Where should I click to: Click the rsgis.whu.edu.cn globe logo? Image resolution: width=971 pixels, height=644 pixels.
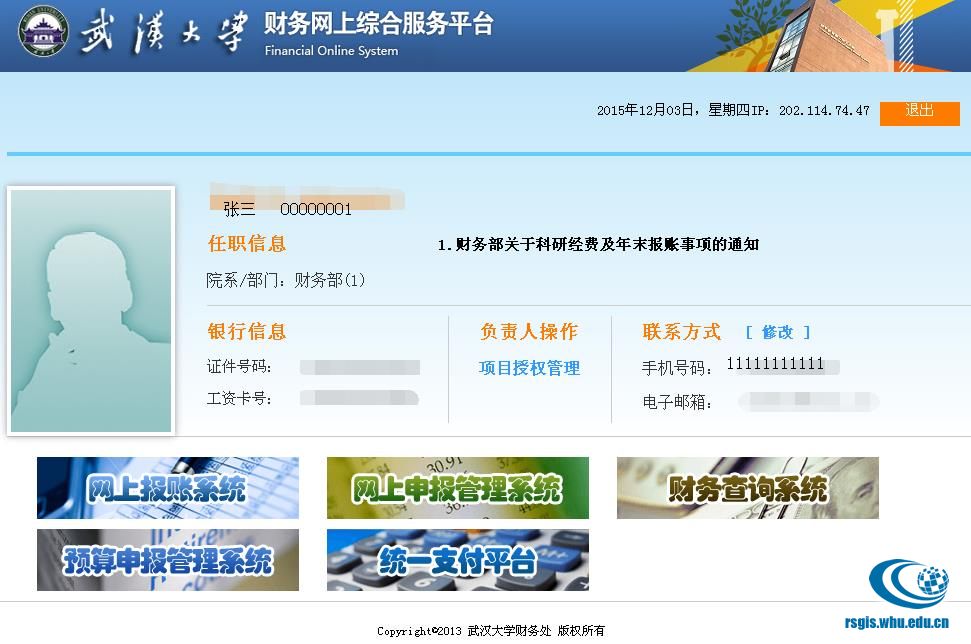908,593
